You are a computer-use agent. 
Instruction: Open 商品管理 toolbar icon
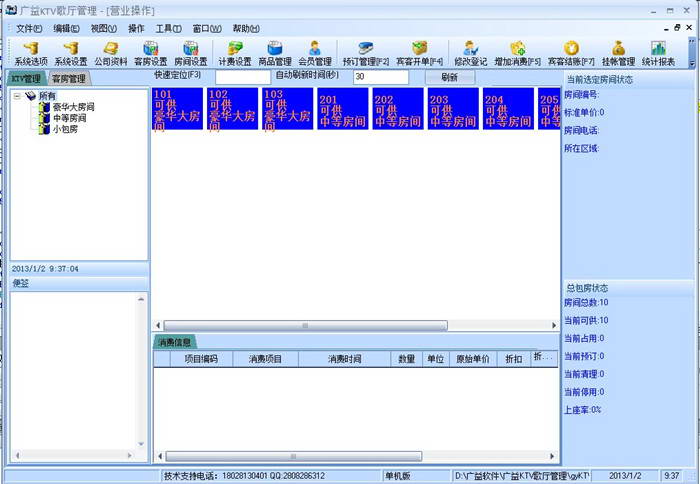tap(275, 54)
